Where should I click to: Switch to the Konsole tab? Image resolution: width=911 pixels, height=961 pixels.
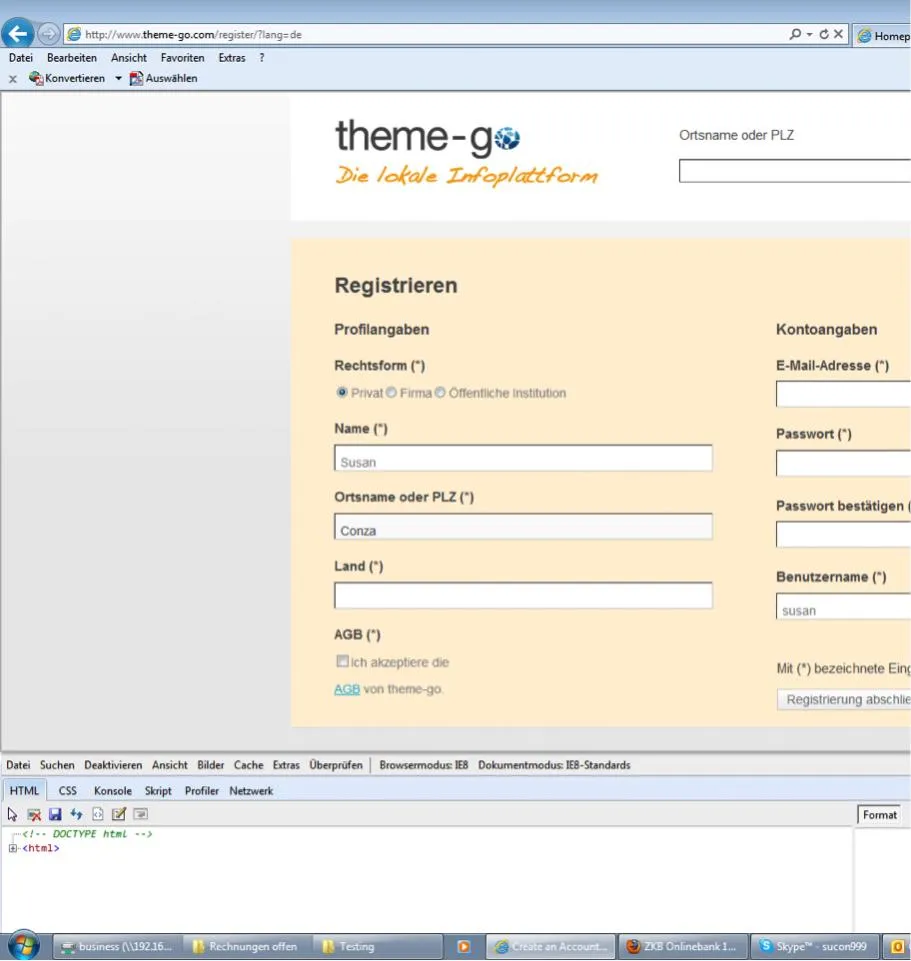point(113,791)
